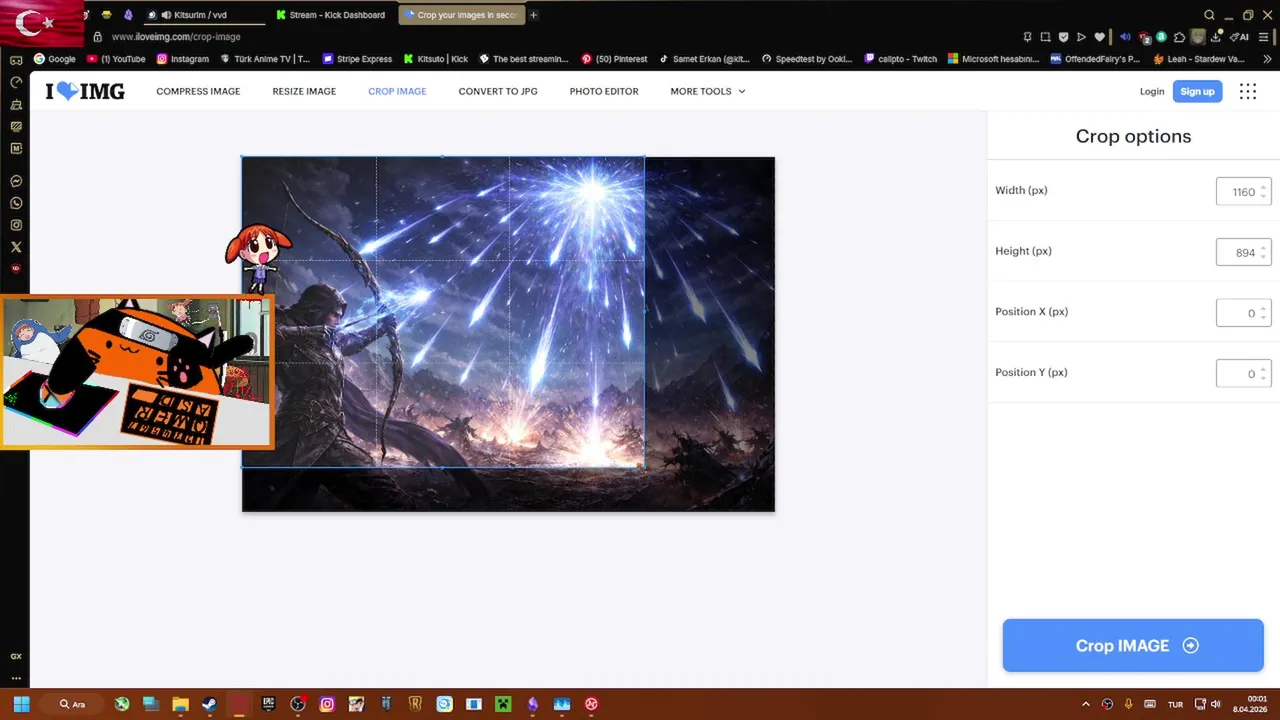Open X (Twitter) in the Opera sidebar
Viewport: 1280px width, 720px height.
point(16,247)
